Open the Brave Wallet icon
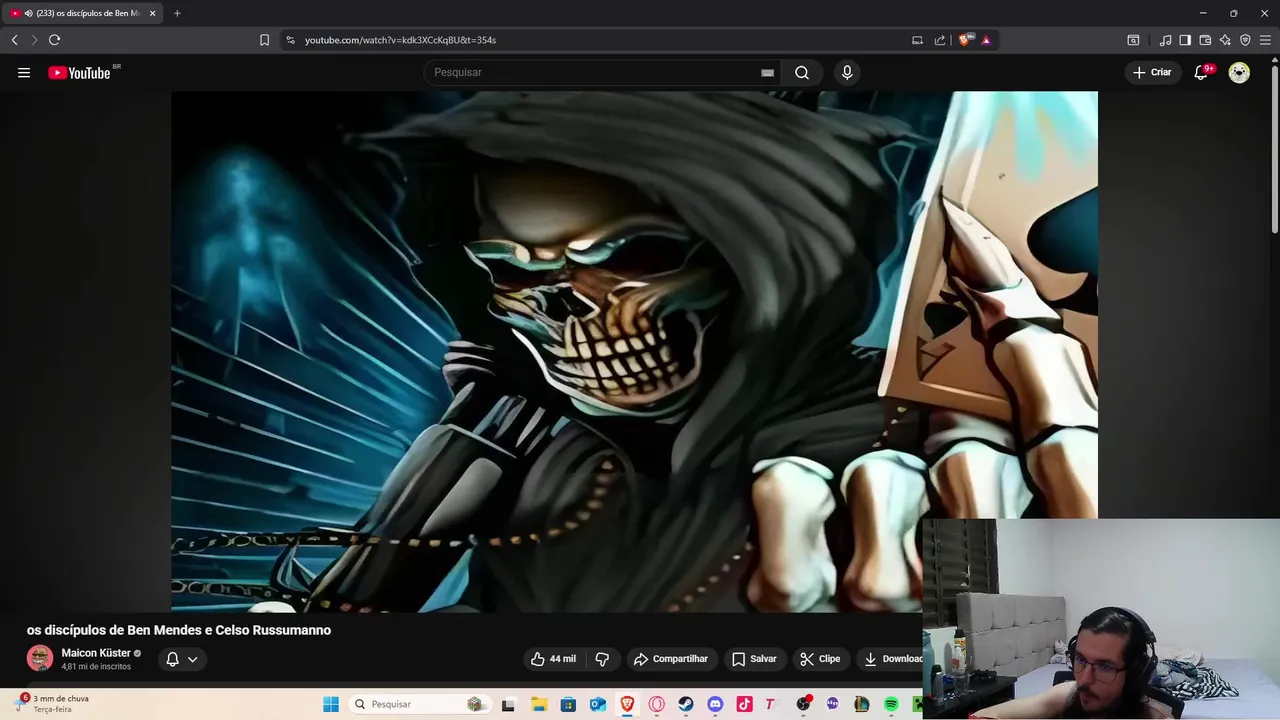Viewport: 1280px width, 720px height. [x=1205, y=40]
